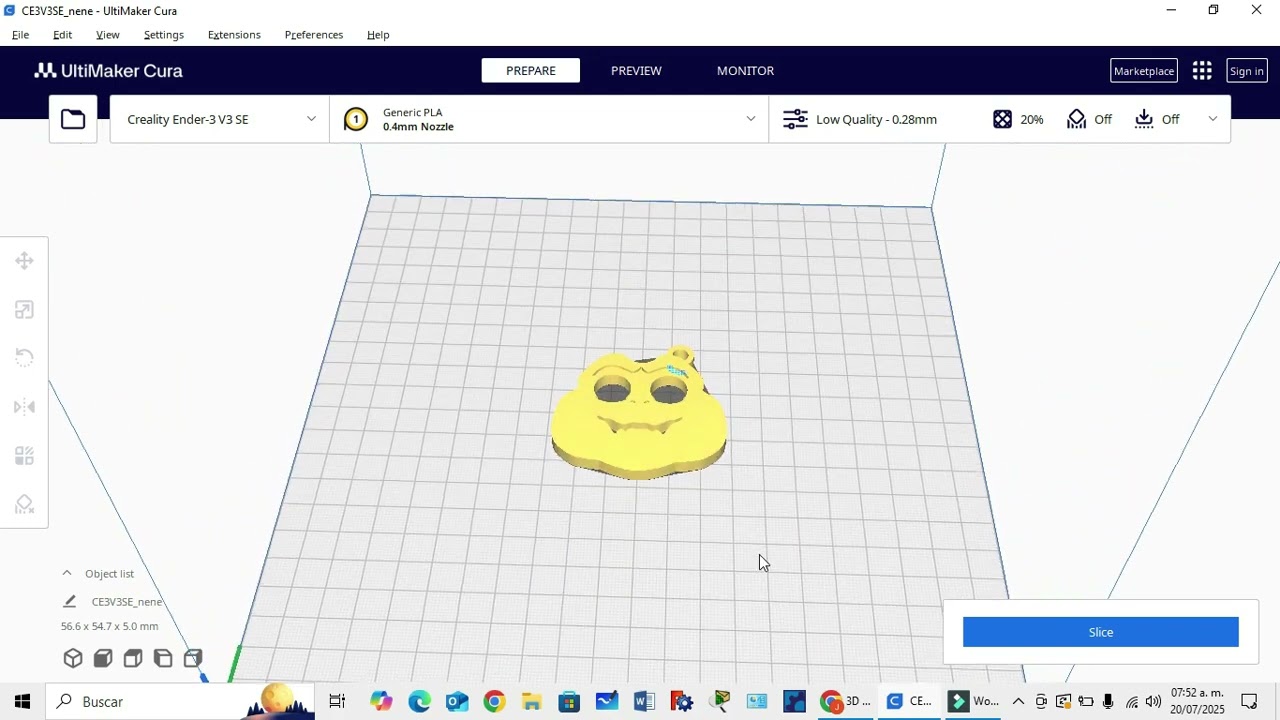Screen dimensions: 1280x720
Task: Open Google Chrome from taskbar
Action: tap(494, 702)
